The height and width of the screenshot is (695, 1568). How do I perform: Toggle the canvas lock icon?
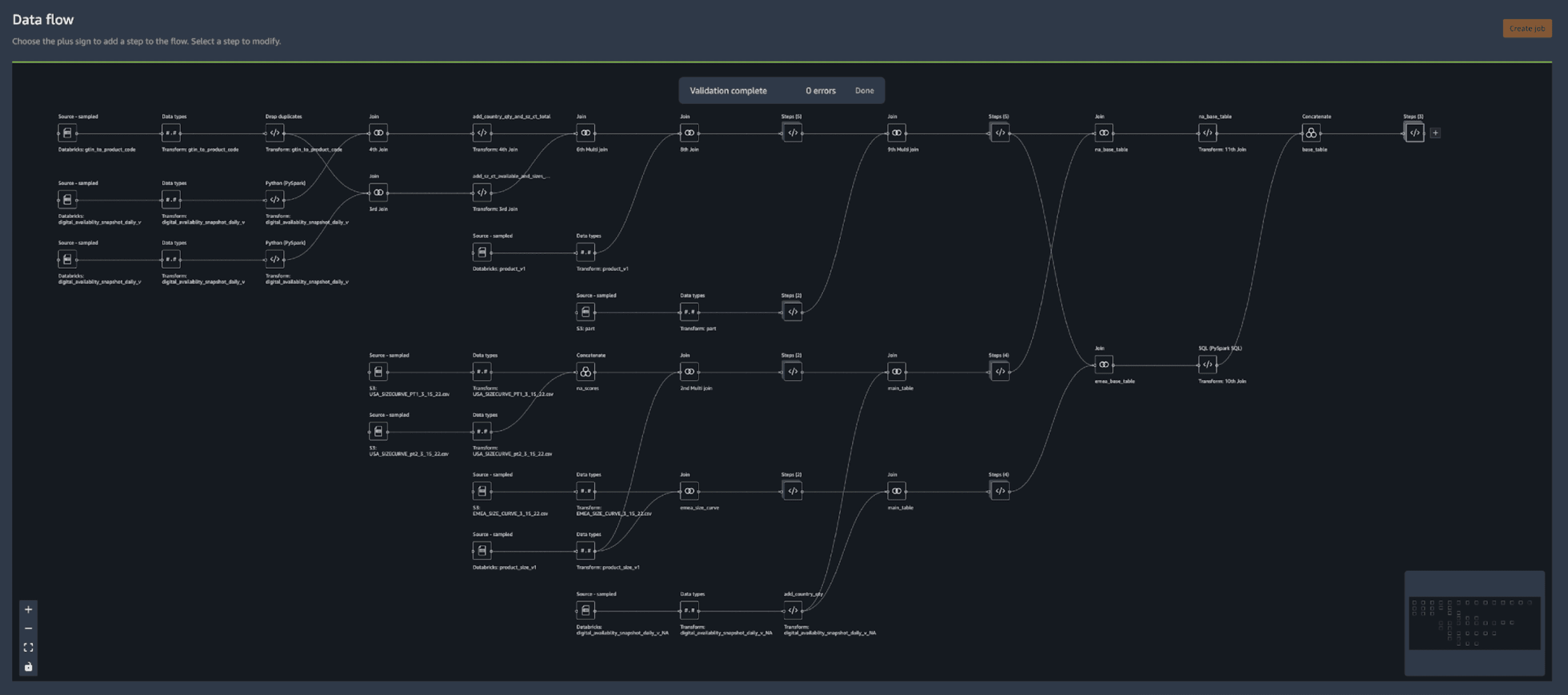(x=28, y=666)
